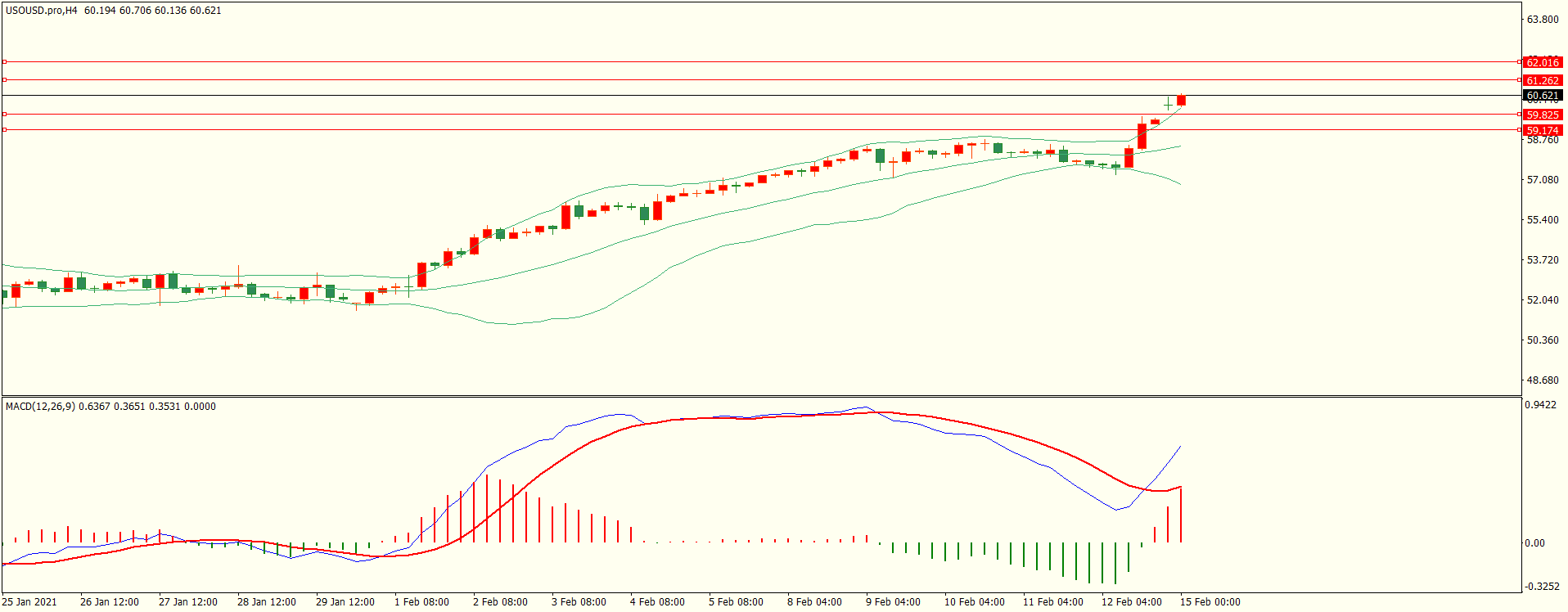Click the 5 Feb 08:00 time label
The height and width of the screenshot is (612, 1568).
pyautogui.click(x=737, y=602)
